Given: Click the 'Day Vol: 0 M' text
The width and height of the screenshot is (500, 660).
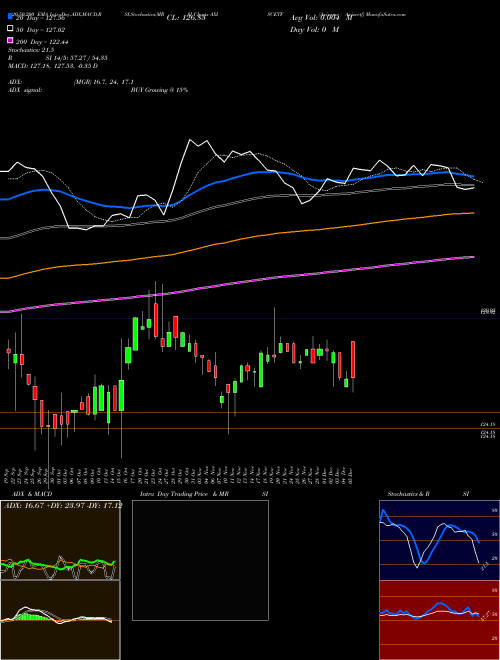Looking at the screenshot, I should click(x=314, y=29).
